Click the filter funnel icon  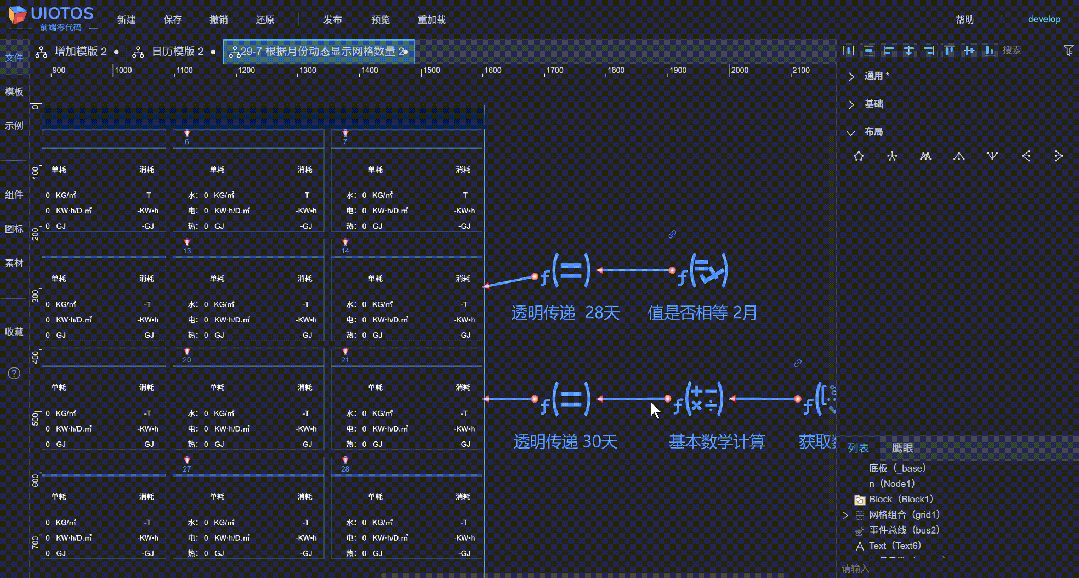[1068, 50]
